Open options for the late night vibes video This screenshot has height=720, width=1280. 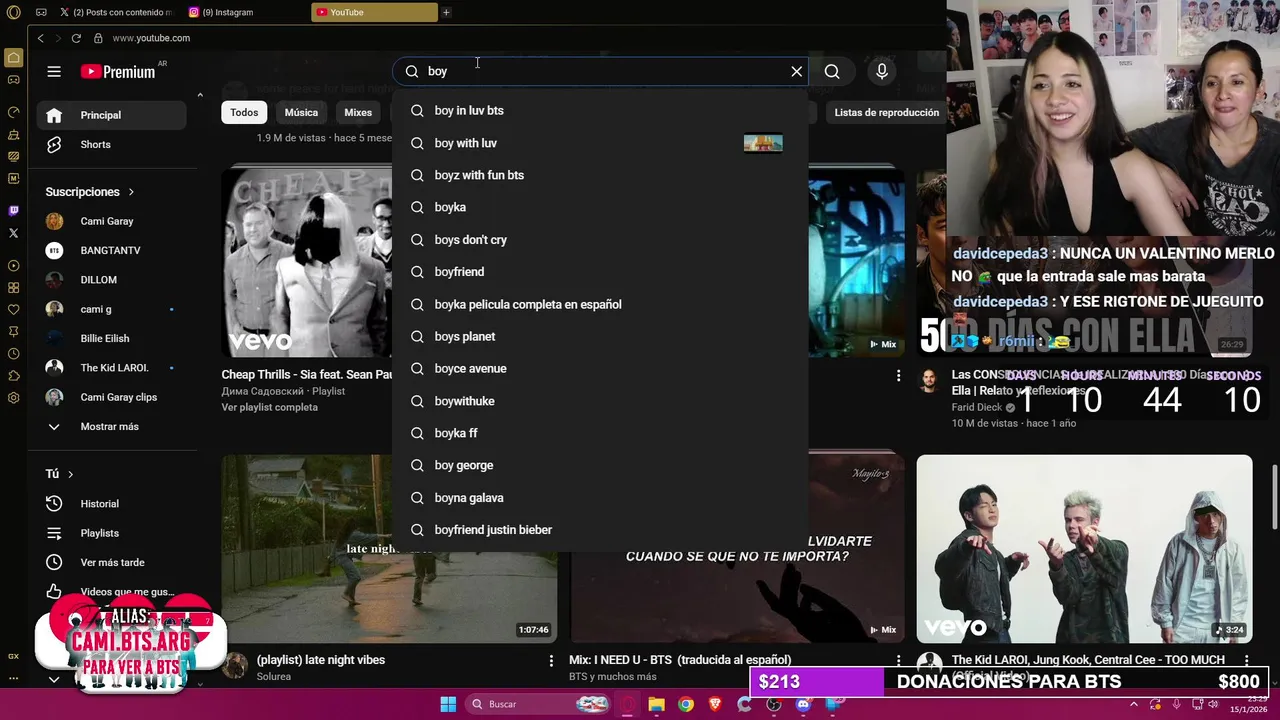pos(551,661)
